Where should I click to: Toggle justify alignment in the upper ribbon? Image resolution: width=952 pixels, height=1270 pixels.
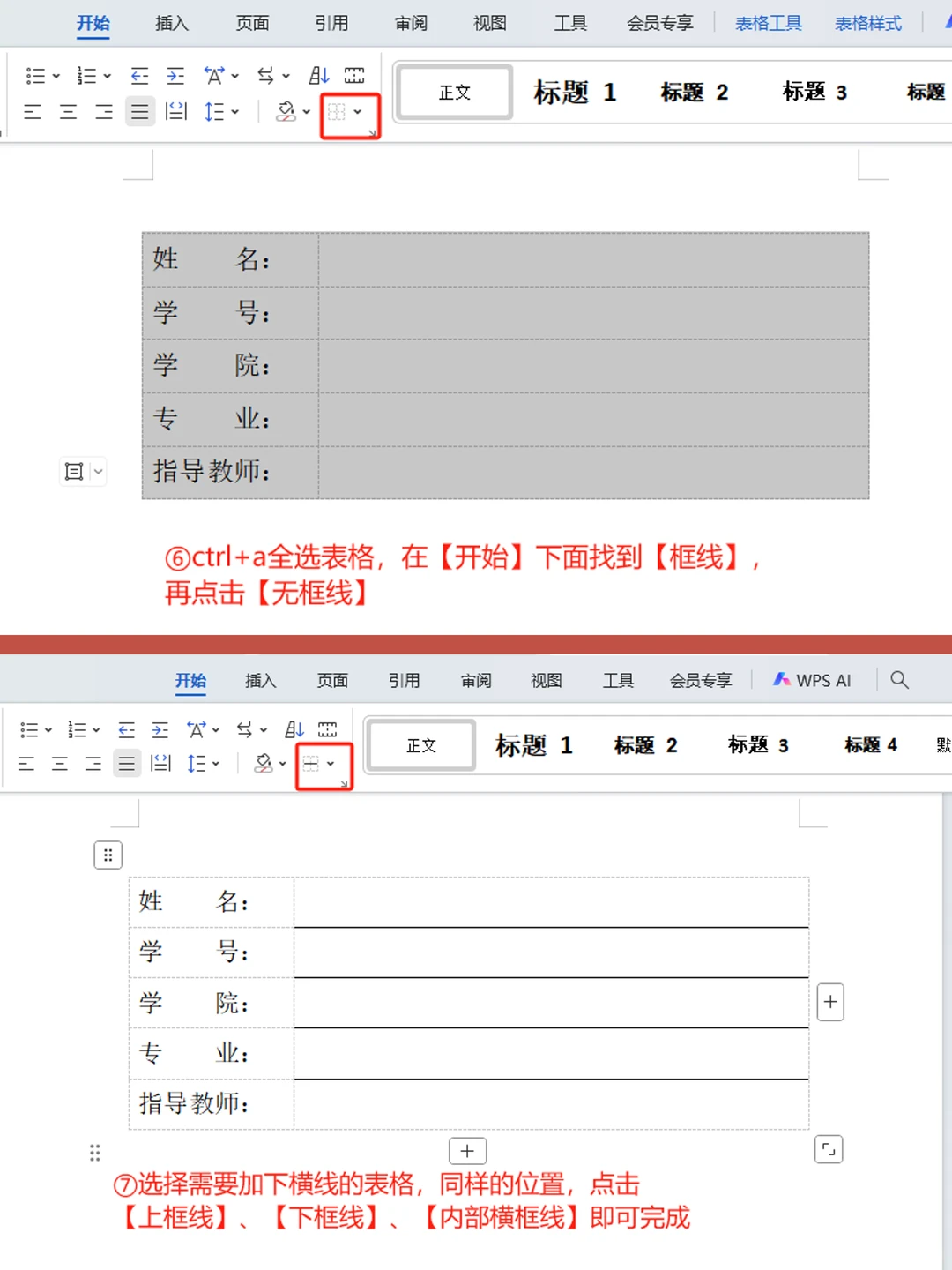139,112
